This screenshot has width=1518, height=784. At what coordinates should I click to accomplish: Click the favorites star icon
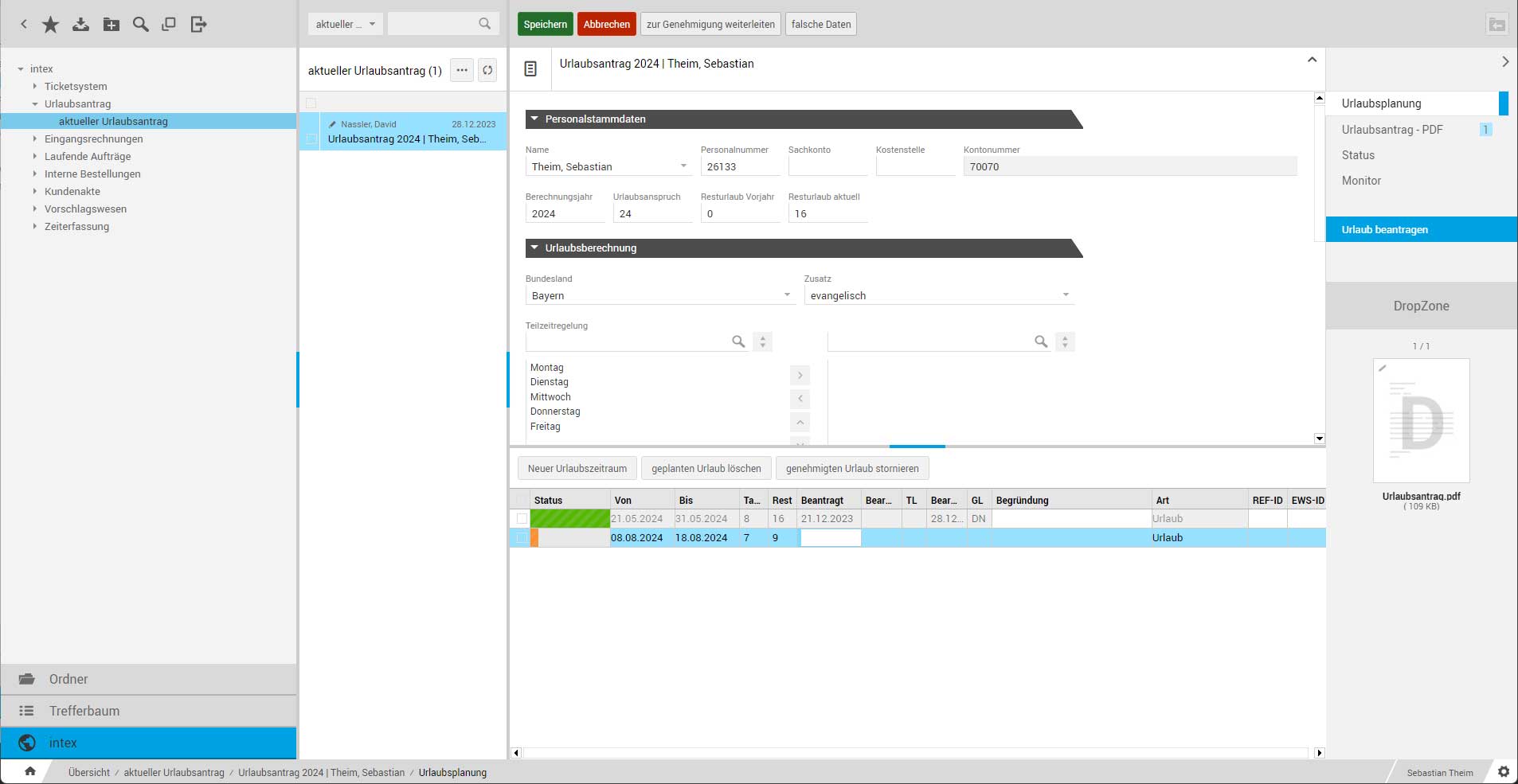click(x=51, y=25)
